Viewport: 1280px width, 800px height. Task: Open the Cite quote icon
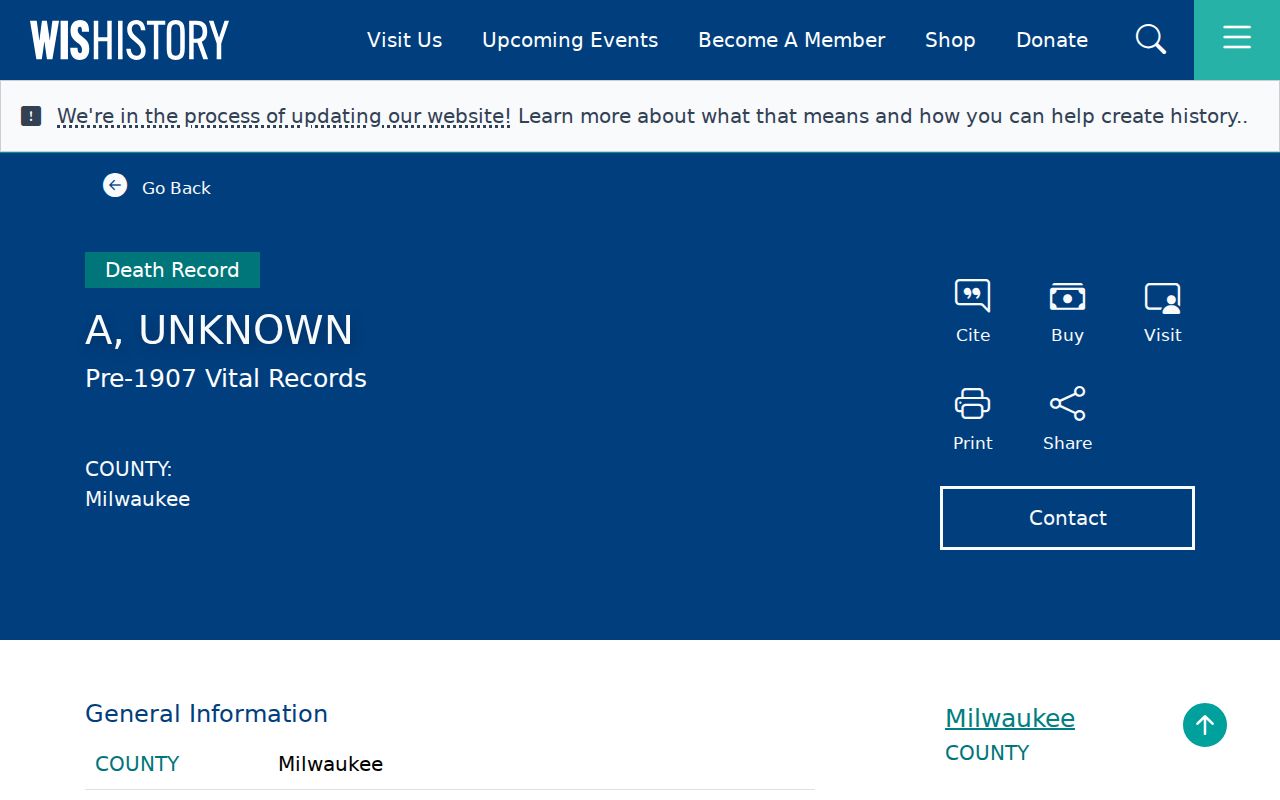tap(972, 297)
